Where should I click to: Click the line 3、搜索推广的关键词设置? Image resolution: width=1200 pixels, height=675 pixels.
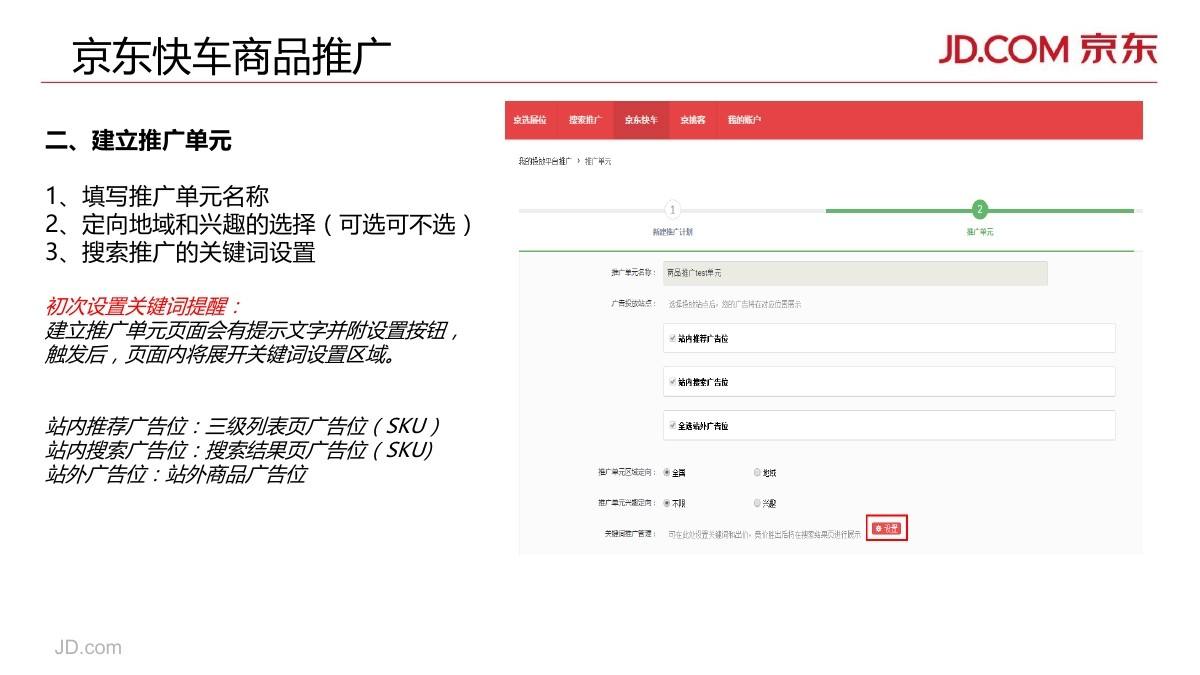(x=181, y=252)
